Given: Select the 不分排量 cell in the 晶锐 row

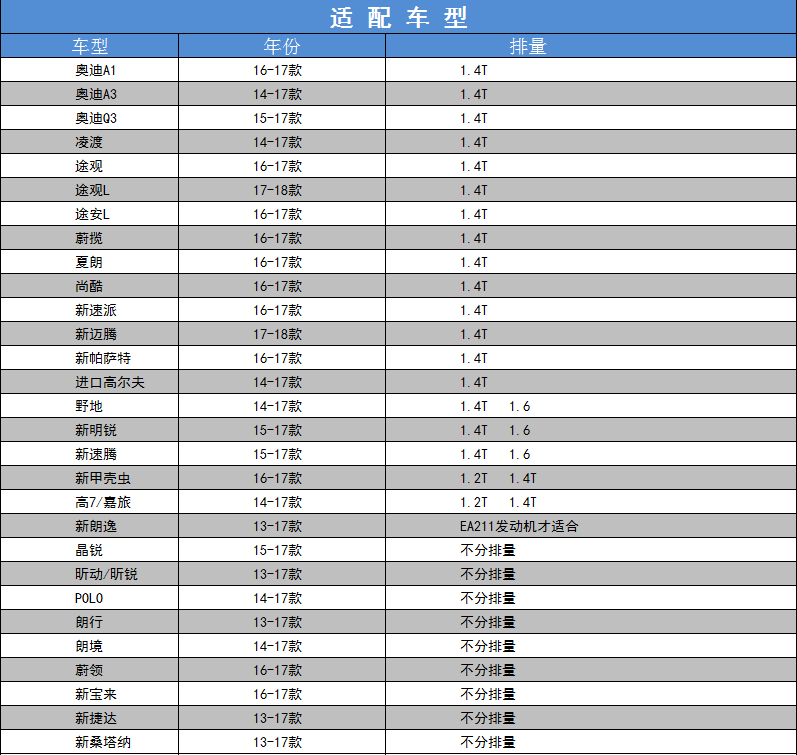Looking at the screenshot, I should click(x=591, y=550).
